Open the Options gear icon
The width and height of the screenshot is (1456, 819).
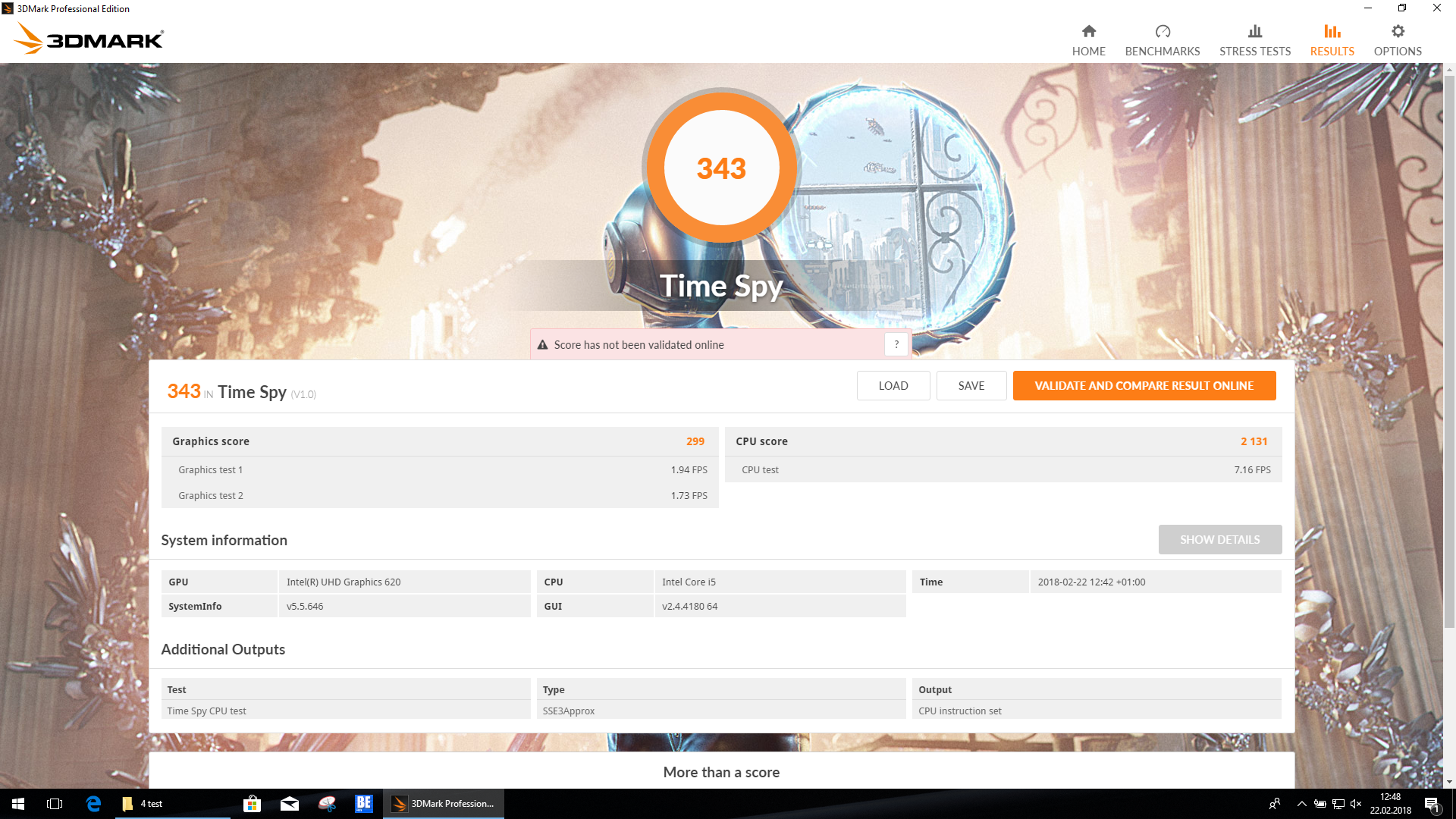coord(1397,32)
